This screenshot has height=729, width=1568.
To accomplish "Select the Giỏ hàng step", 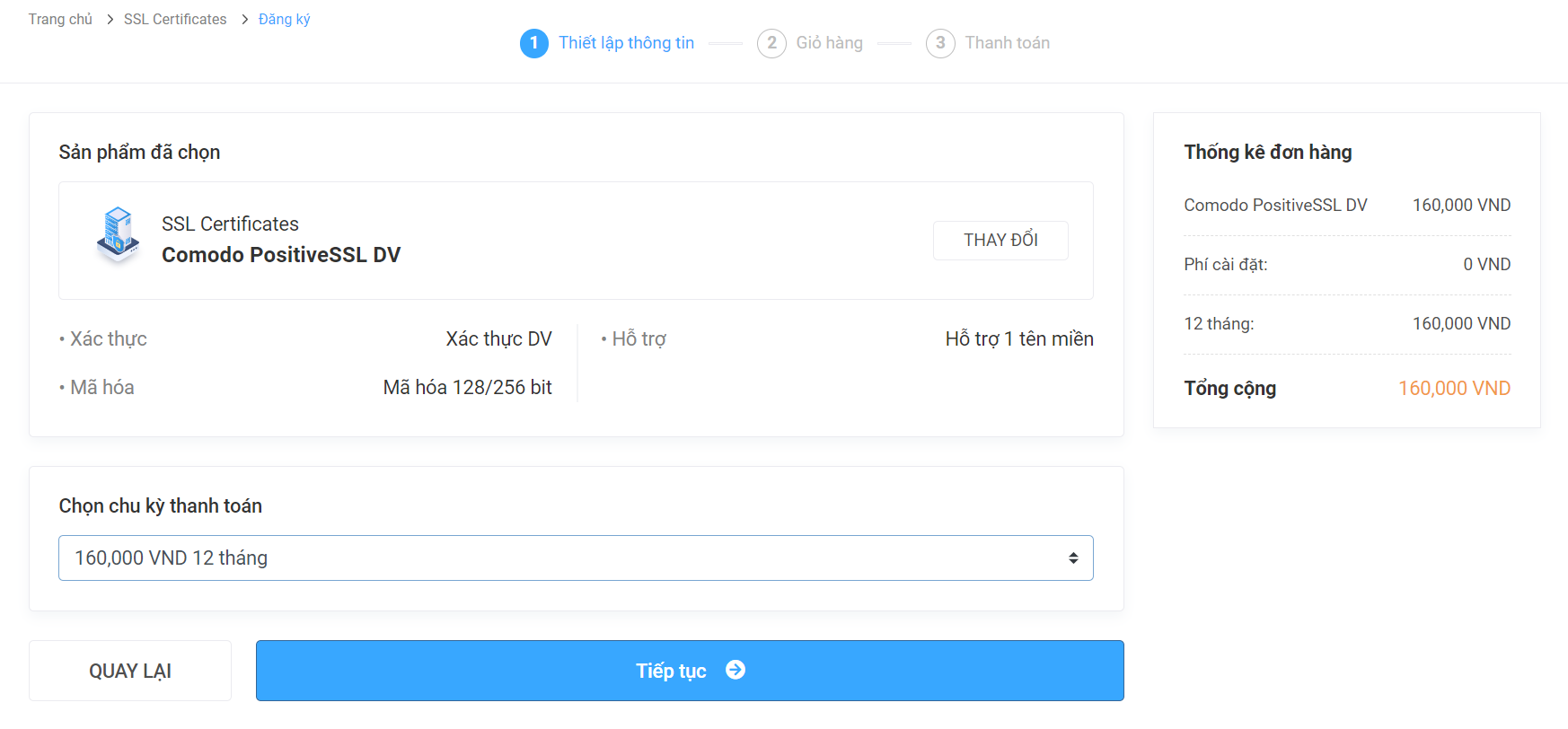I will tap(829, 43).
